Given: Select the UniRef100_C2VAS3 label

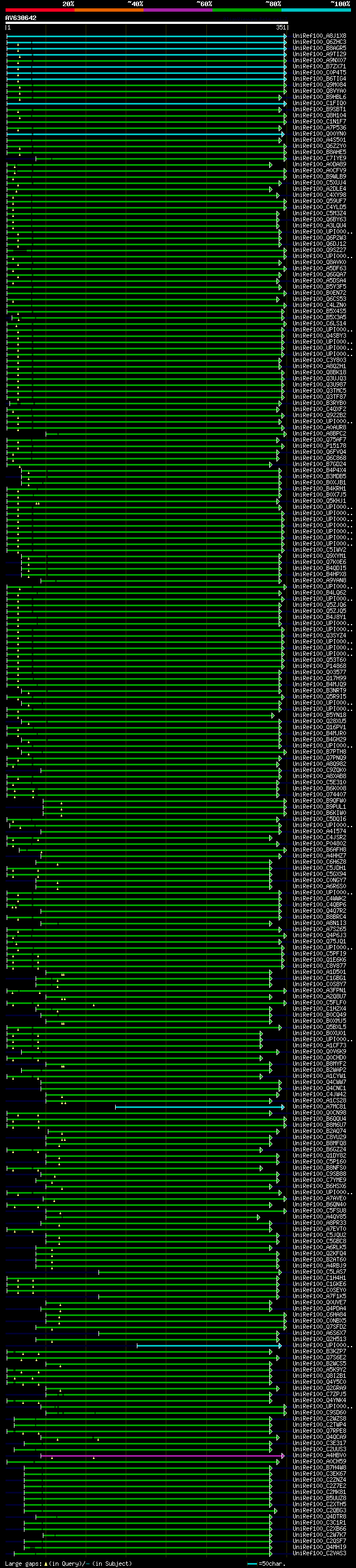Looking at the screenshot, I should pyautogui.click(x=319, y=1554).
